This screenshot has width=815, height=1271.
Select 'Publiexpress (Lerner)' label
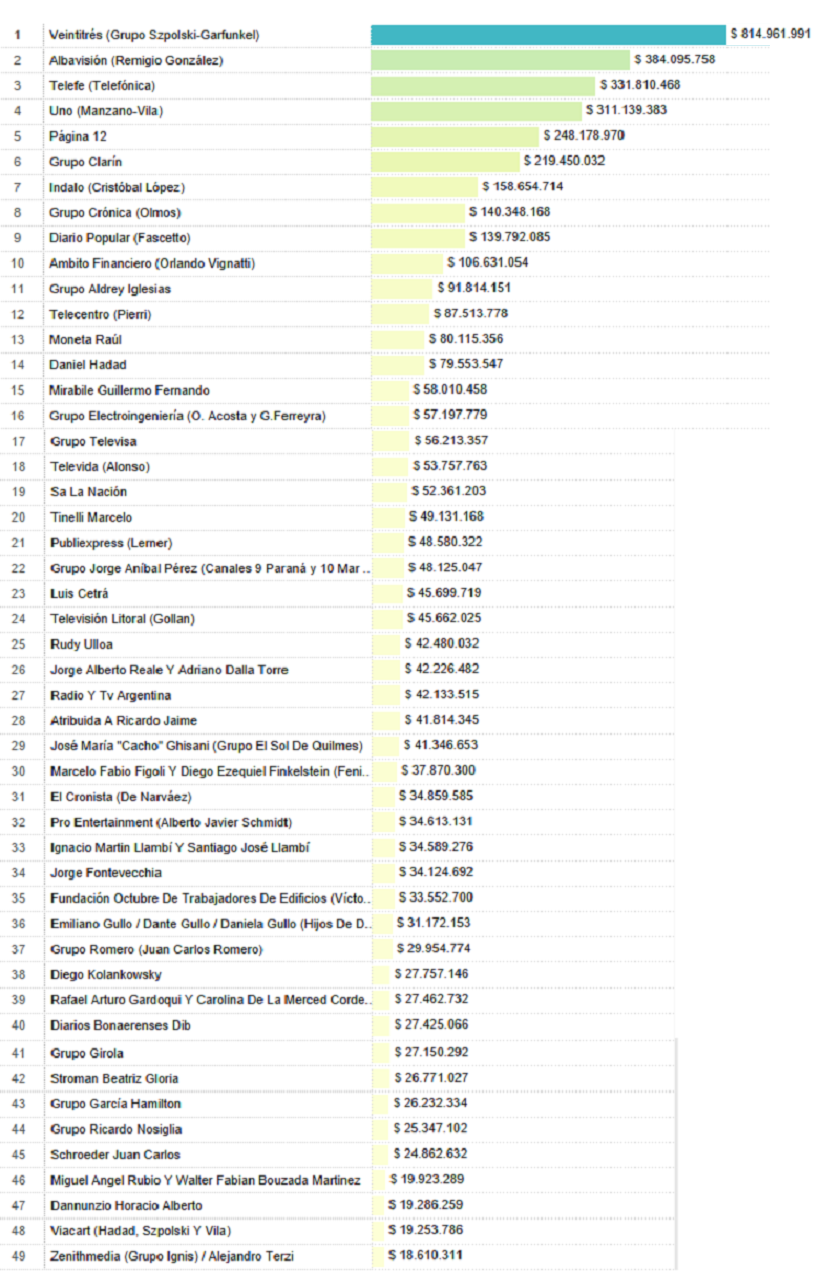pyautogui.click(x=111, y=543)
